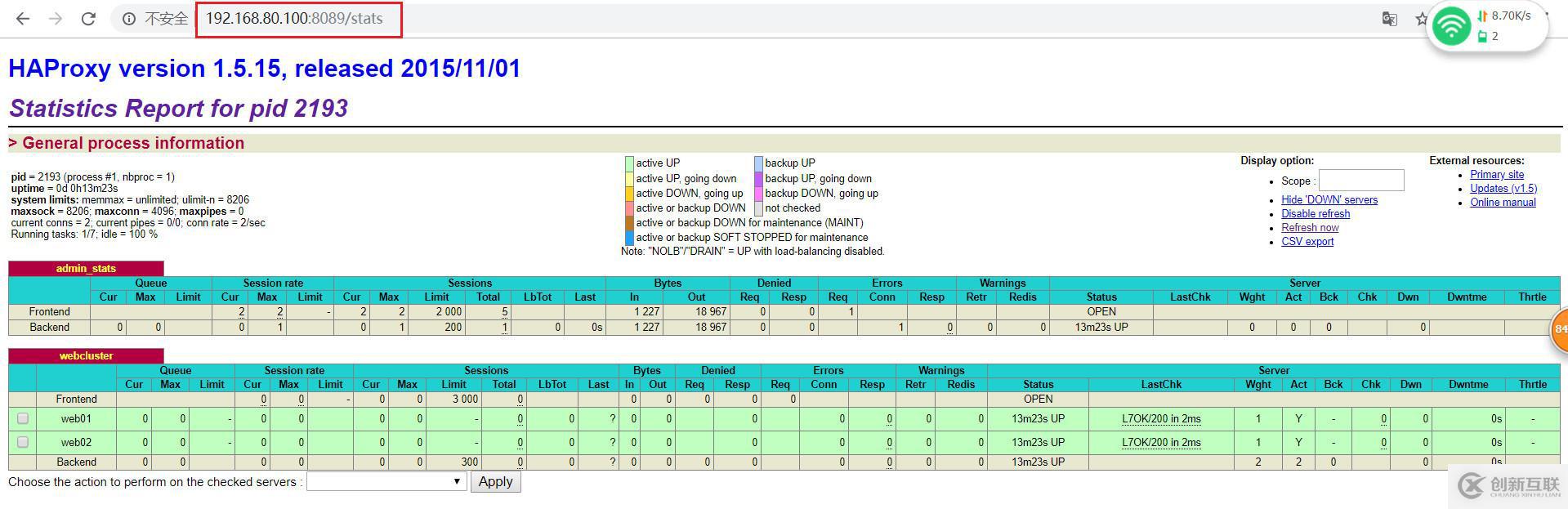
Task: Click the Frontend row label in webcluster
Action: point(76,400)
